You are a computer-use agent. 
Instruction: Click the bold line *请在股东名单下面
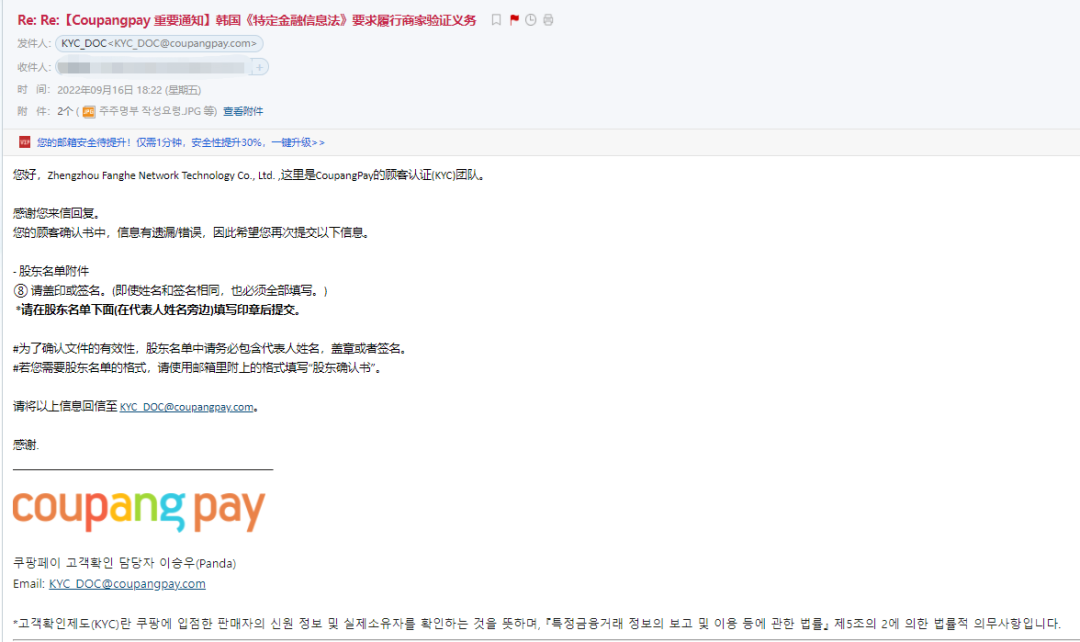click(x=158, y=310)
